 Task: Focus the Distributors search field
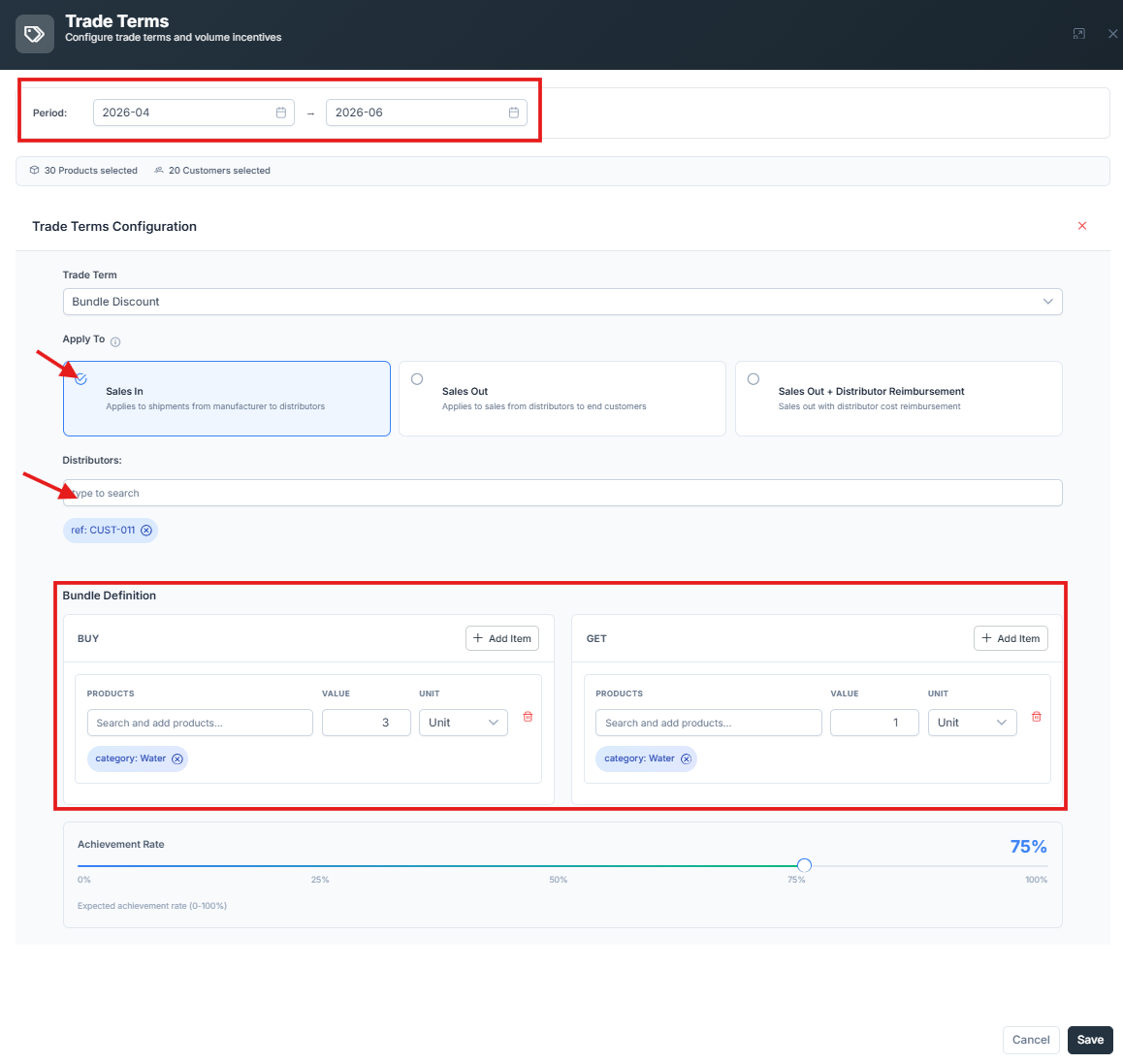pyautogui.click(x=562, y=493)
